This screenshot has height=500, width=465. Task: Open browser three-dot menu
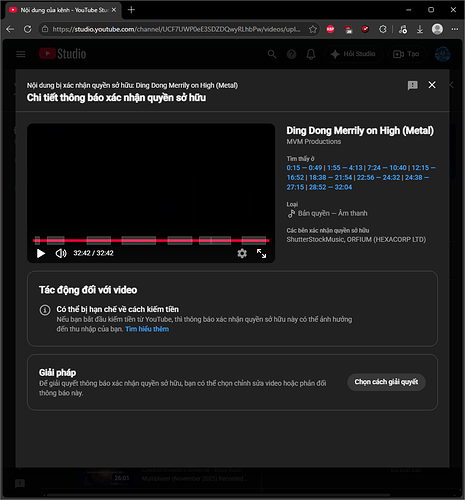pyautogui.click(x=455, y=29)
